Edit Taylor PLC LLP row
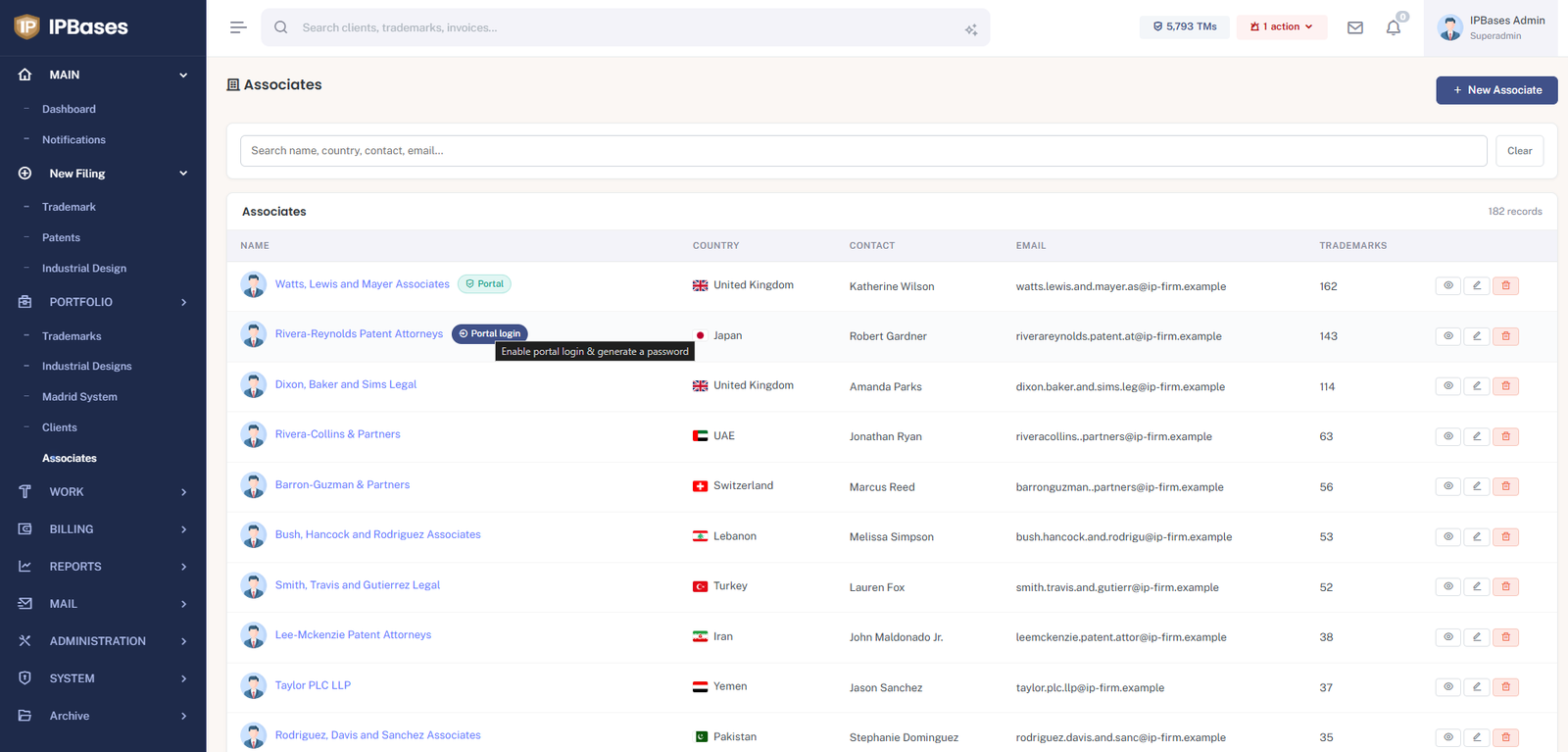The height and width of the screenshot is (752, 1568). 1477,687
